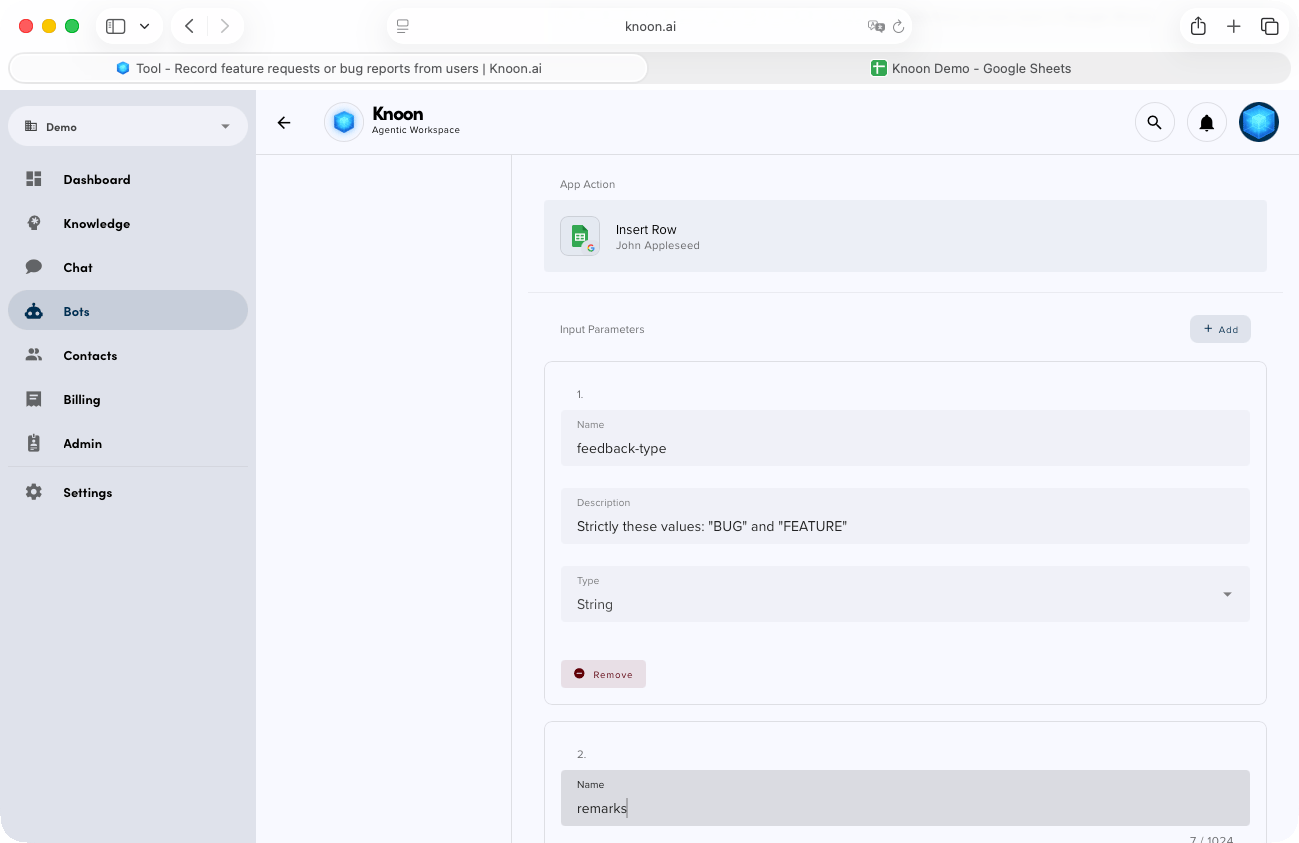Open a new Safari tab with plus
The image size is (1299, 843).
(x=1234, y=27)
